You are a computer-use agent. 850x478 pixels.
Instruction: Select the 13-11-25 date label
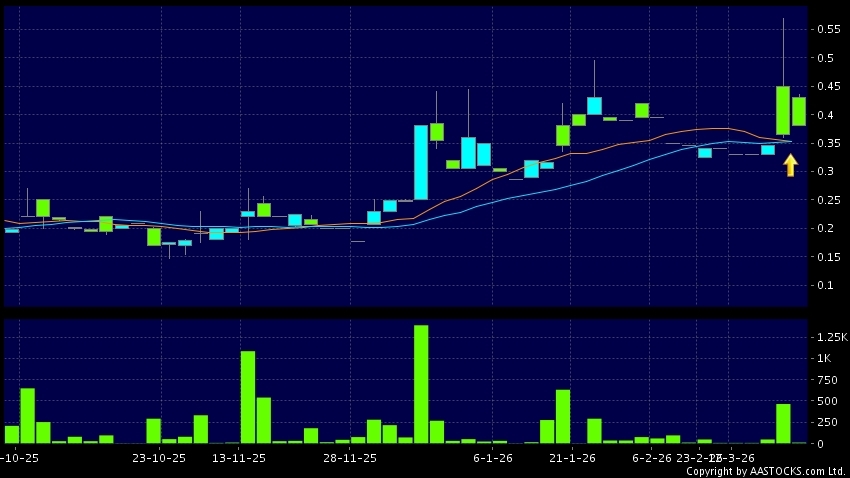(239, 458)
